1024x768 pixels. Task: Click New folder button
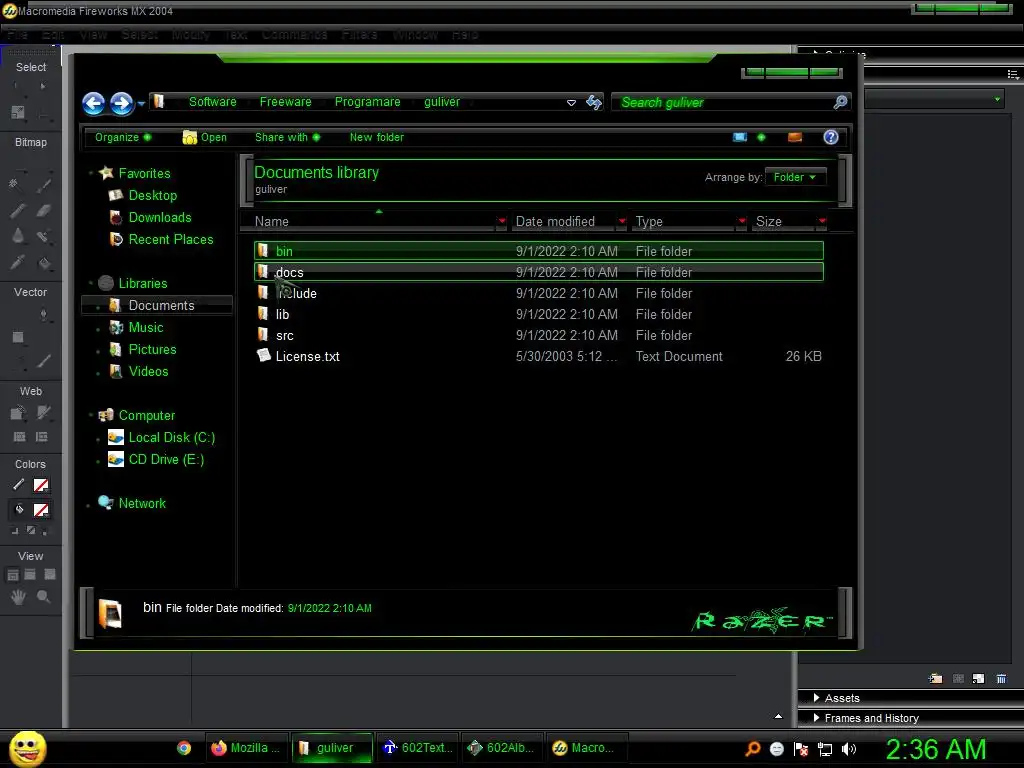[x=377, y=137]
